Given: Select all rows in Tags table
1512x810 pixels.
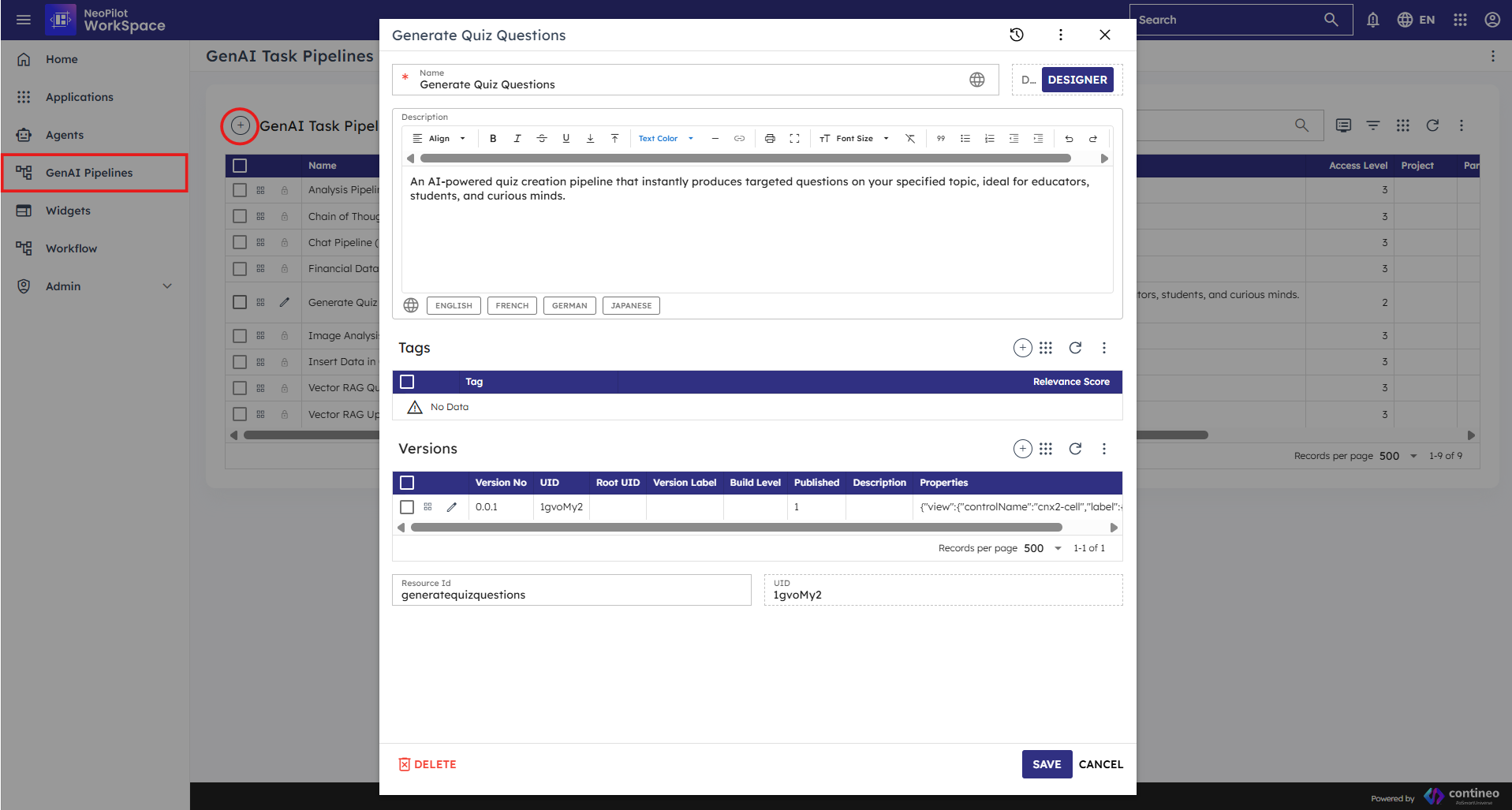Looking at the screenshot, I should pyautogui.click(x=407, y=382).
